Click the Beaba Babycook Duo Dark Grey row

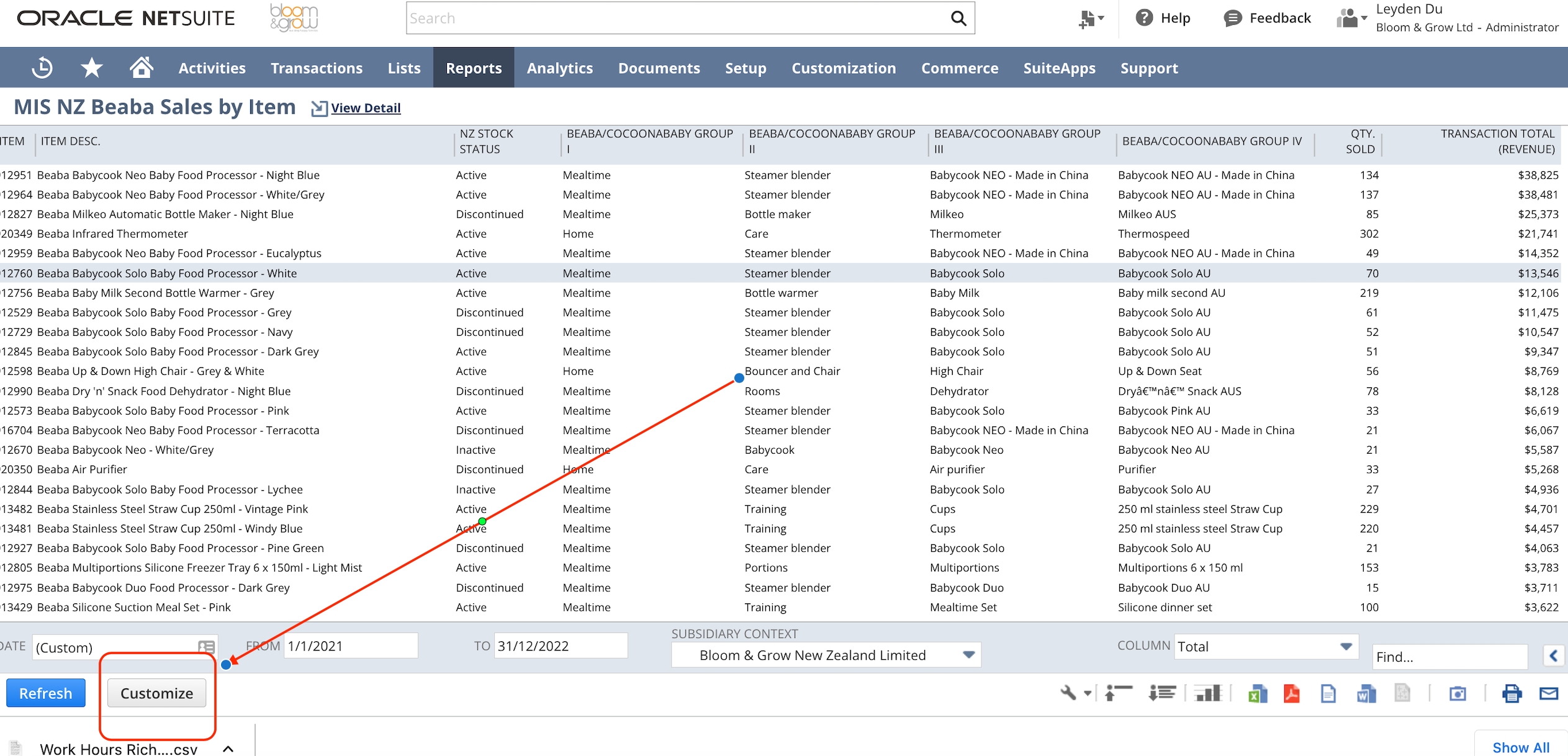[x=780, y=587]
